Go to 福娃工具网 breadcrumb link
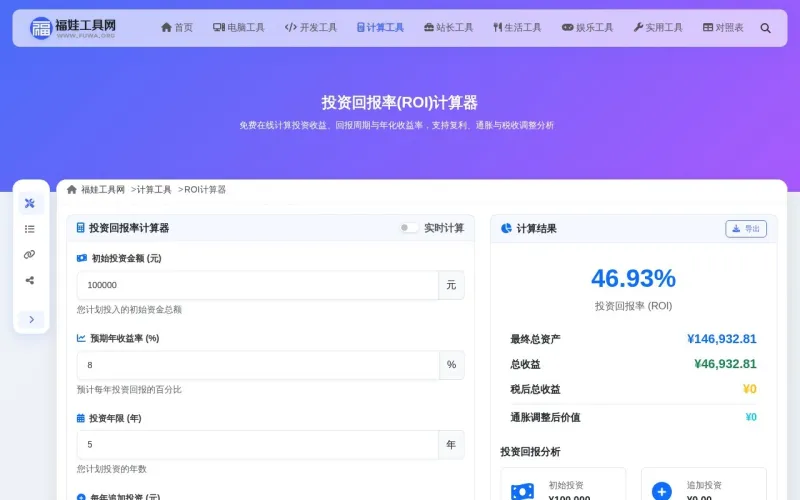The height and width of the screenshot is (500, 800). pyautogui.click(x=103, y=190)
